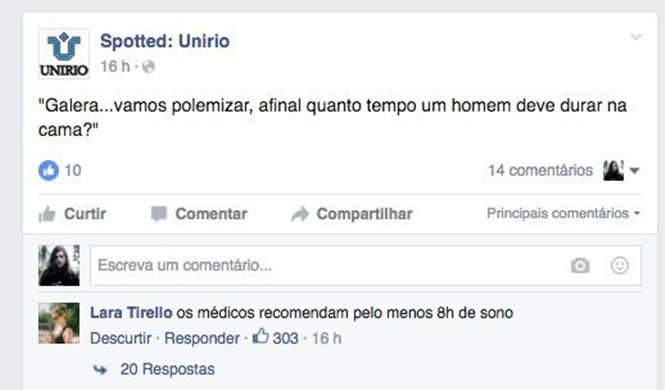Toggle Descurtir on Lara's comment
The image size is (665, 390).
121,338
